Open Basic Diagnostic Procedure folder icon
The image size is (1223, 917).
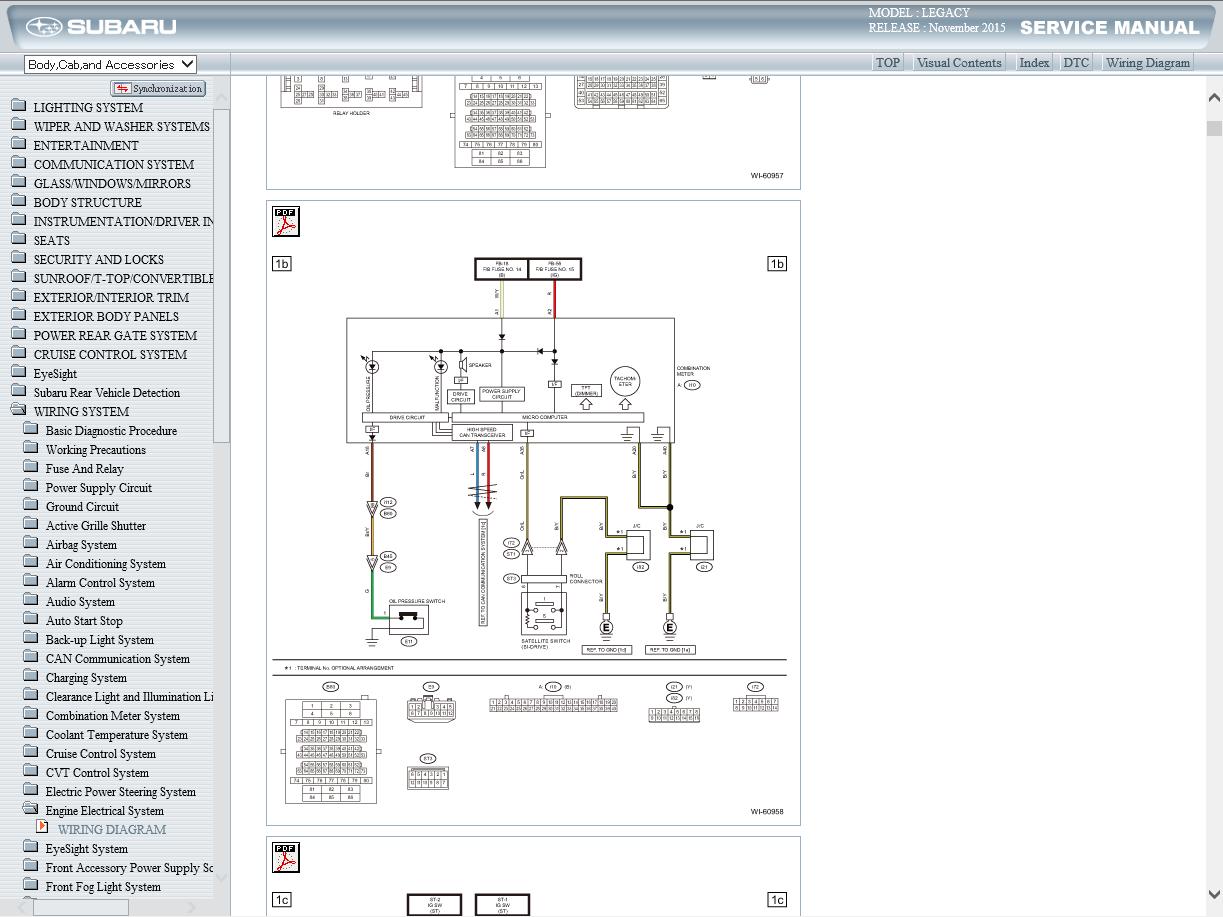pos(31,429)
